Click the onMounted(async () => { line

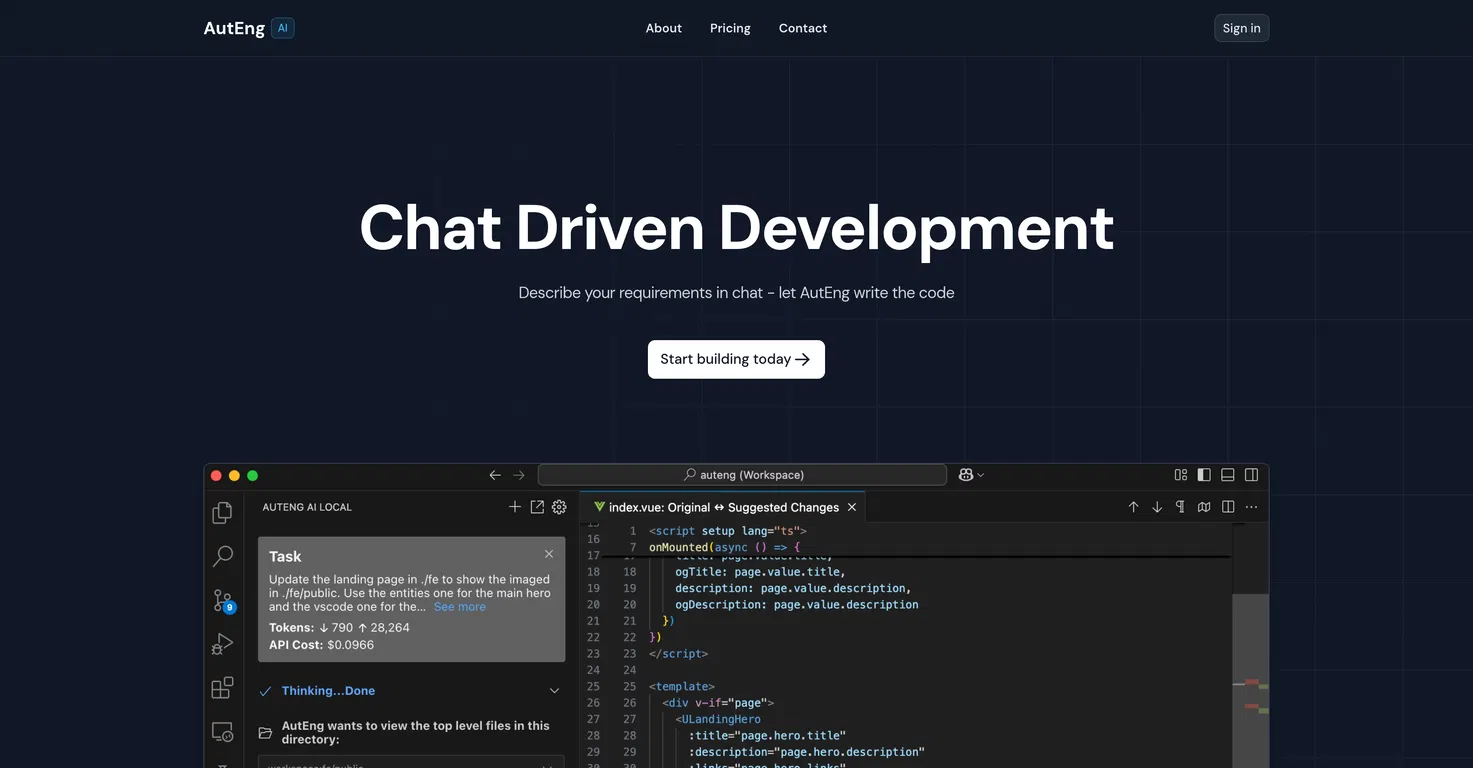click(x=725, y=547)
